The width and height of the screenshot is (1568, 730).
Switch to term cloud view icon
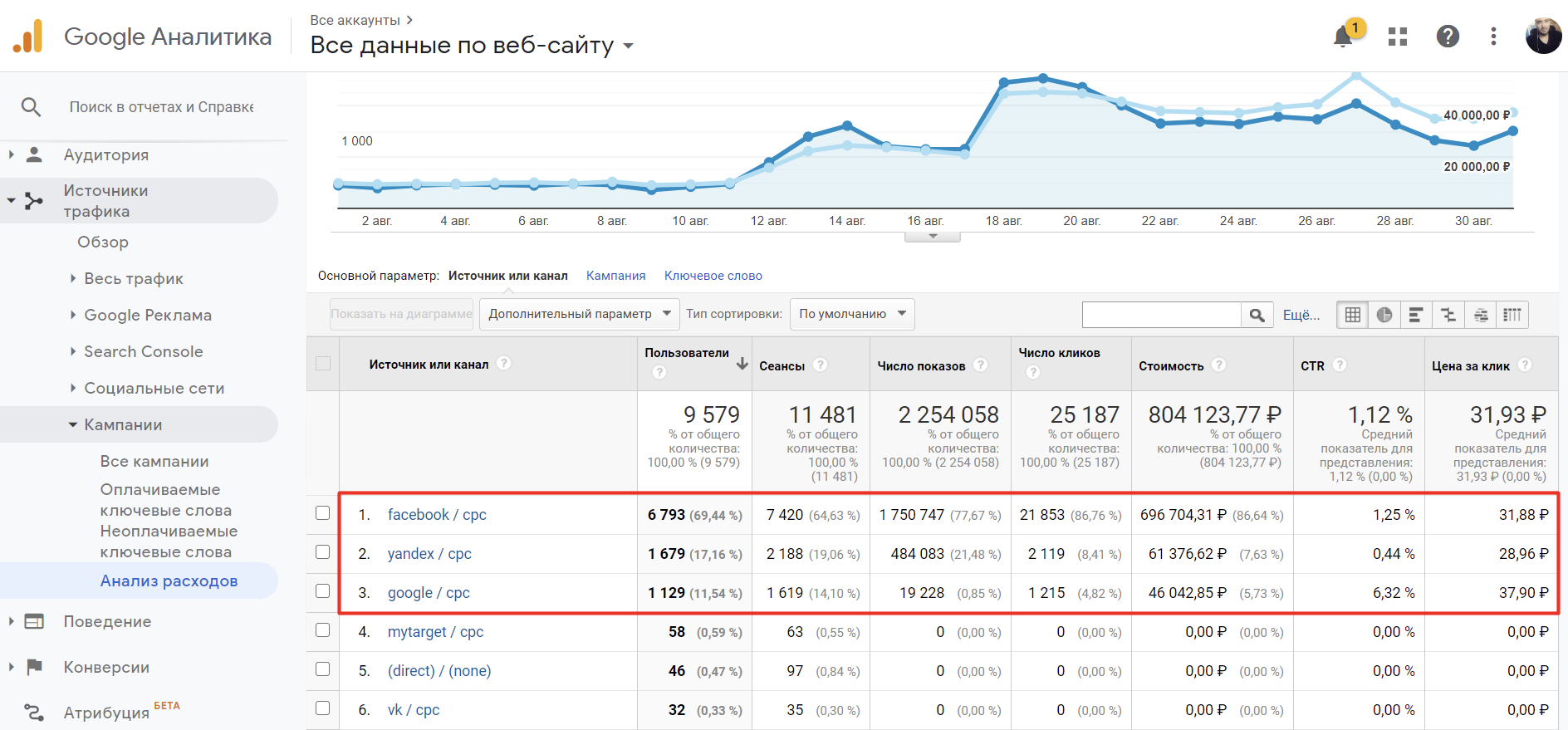[x=1481, y=315]
